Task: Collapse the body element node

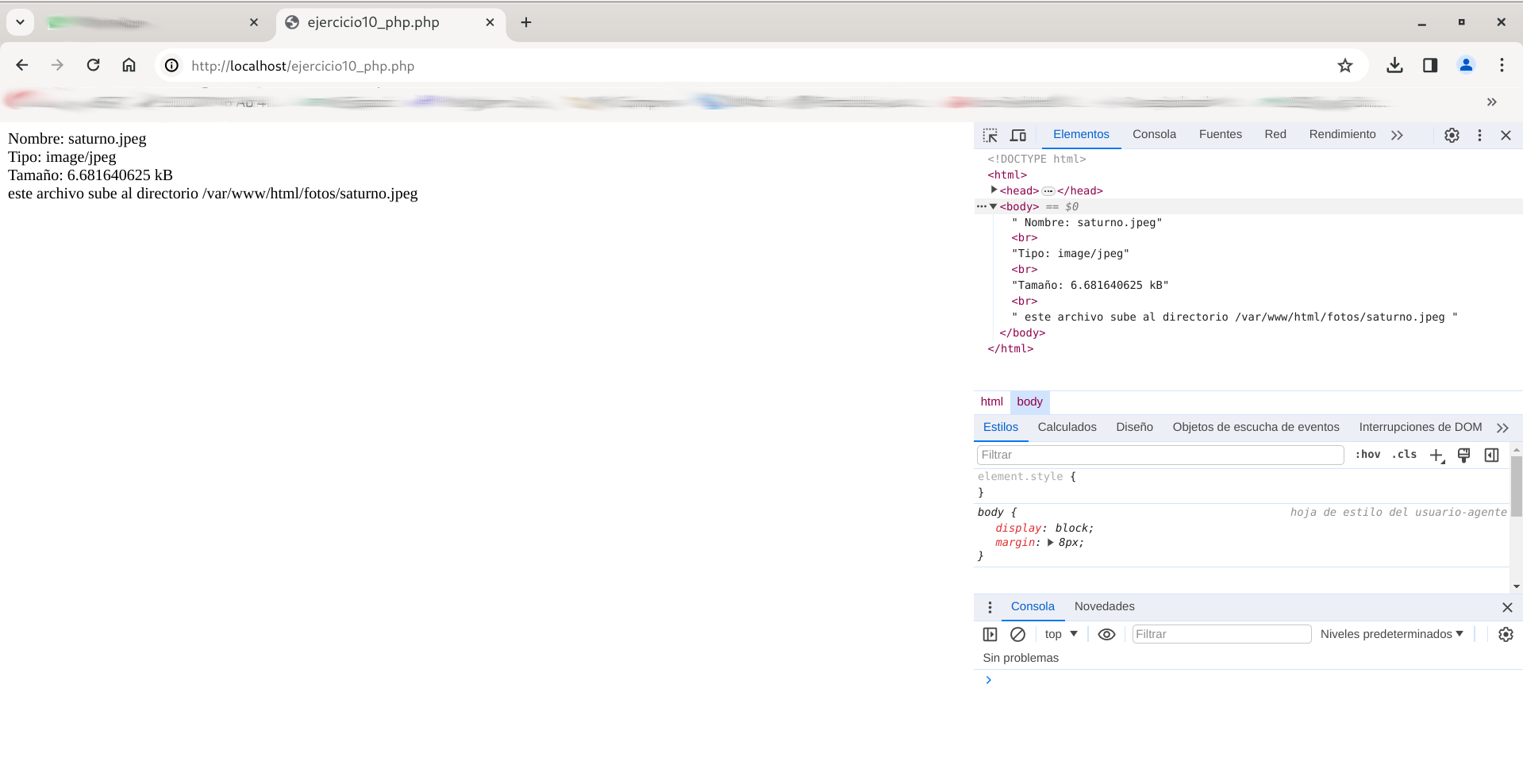Action: 994,206
